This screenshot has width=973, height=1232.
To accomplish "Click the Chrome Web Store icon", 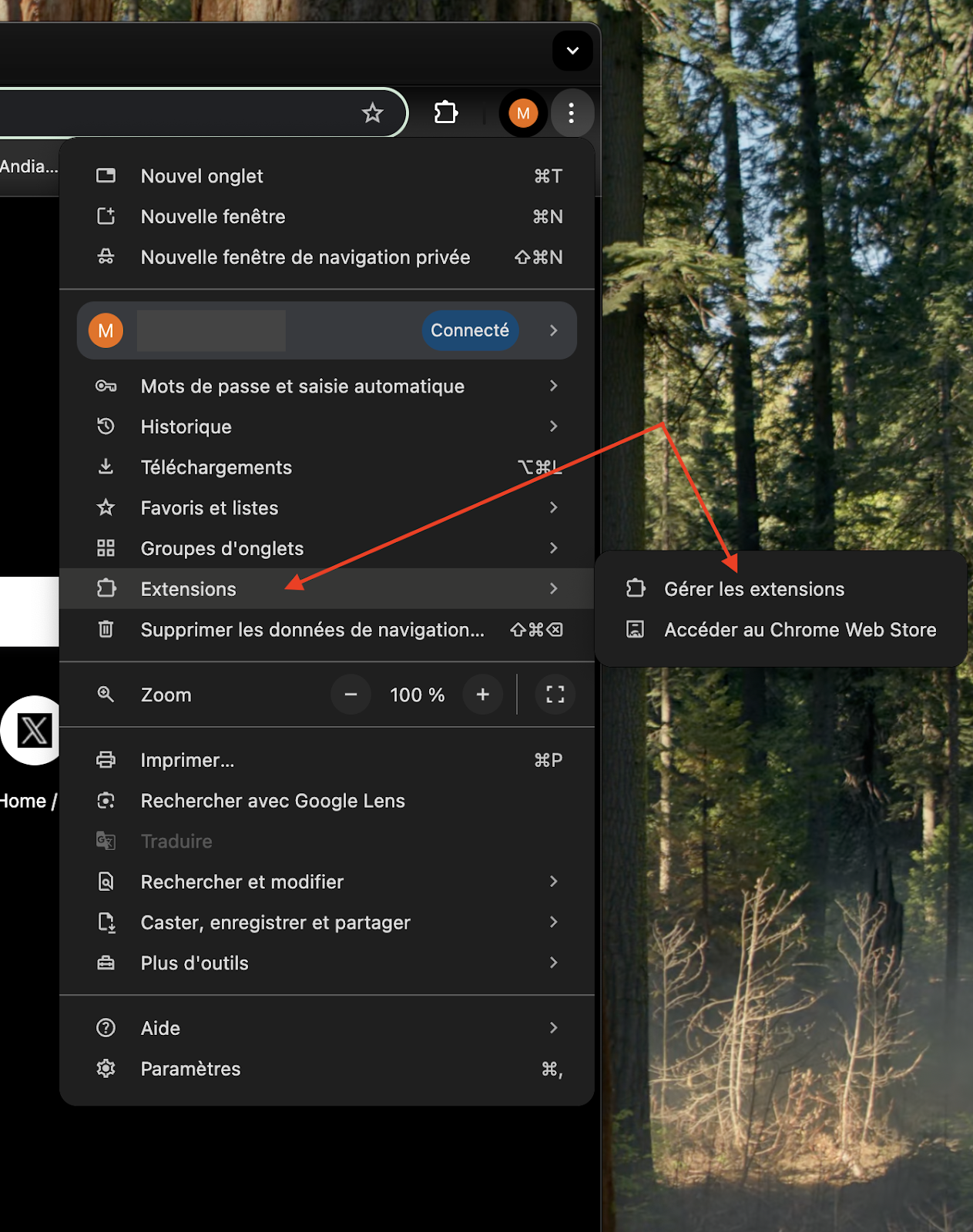I will 635,630.
